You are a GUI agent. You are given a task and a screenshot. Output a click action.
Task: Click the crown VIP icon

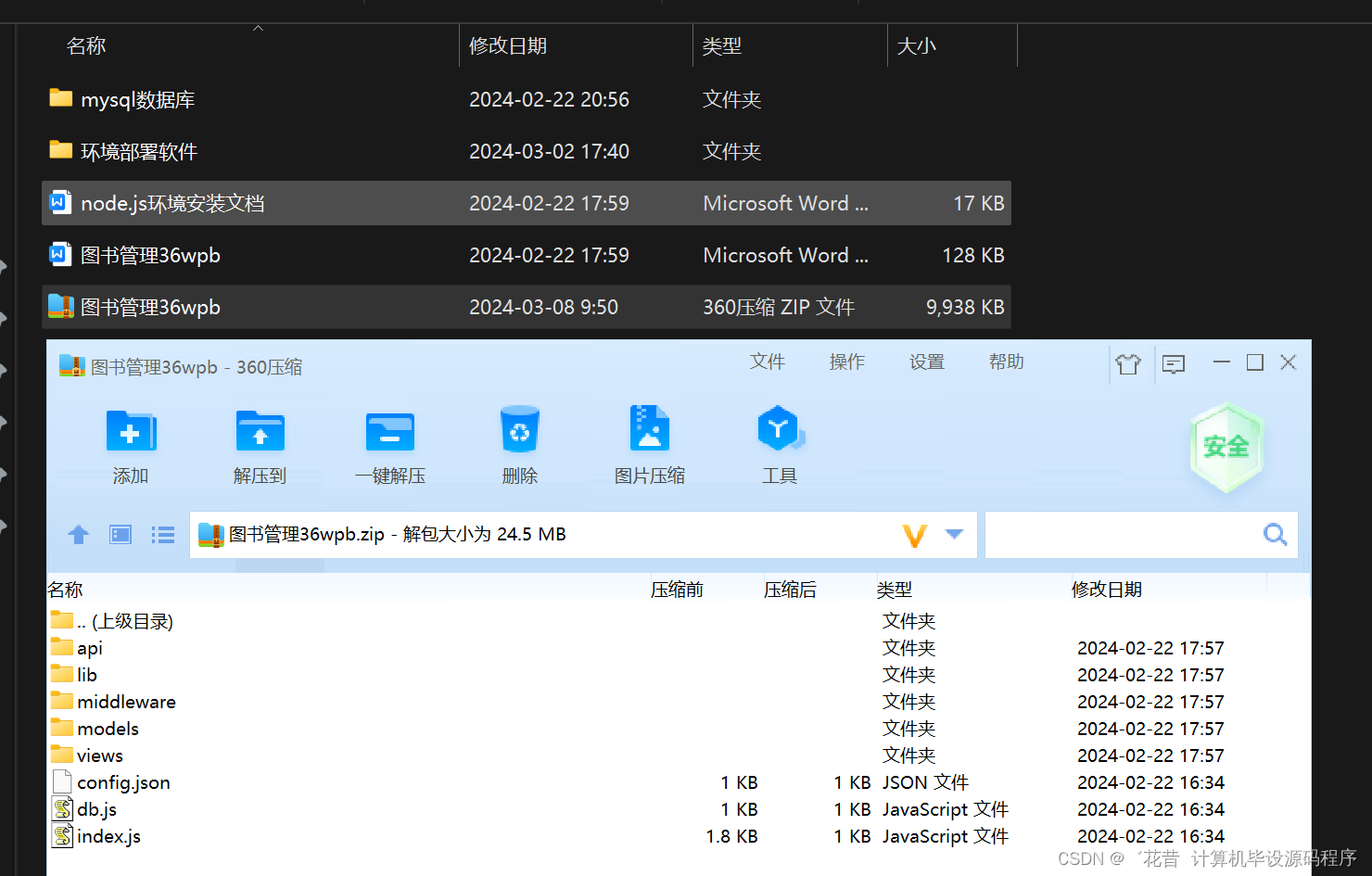1128,363
